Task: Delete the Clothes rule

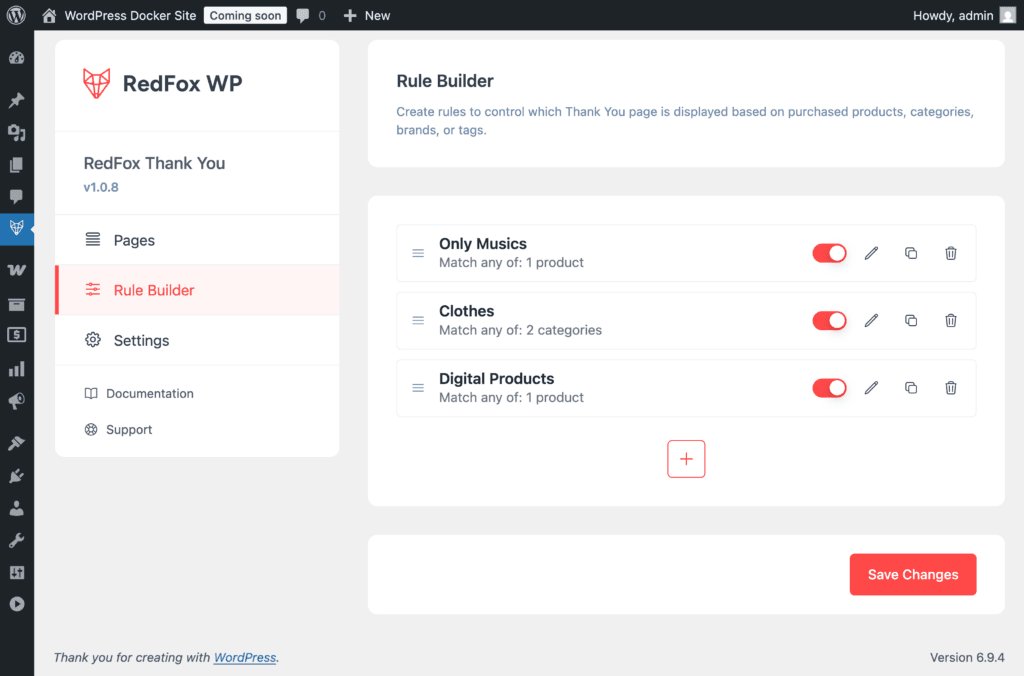Action: coord(951,321)
